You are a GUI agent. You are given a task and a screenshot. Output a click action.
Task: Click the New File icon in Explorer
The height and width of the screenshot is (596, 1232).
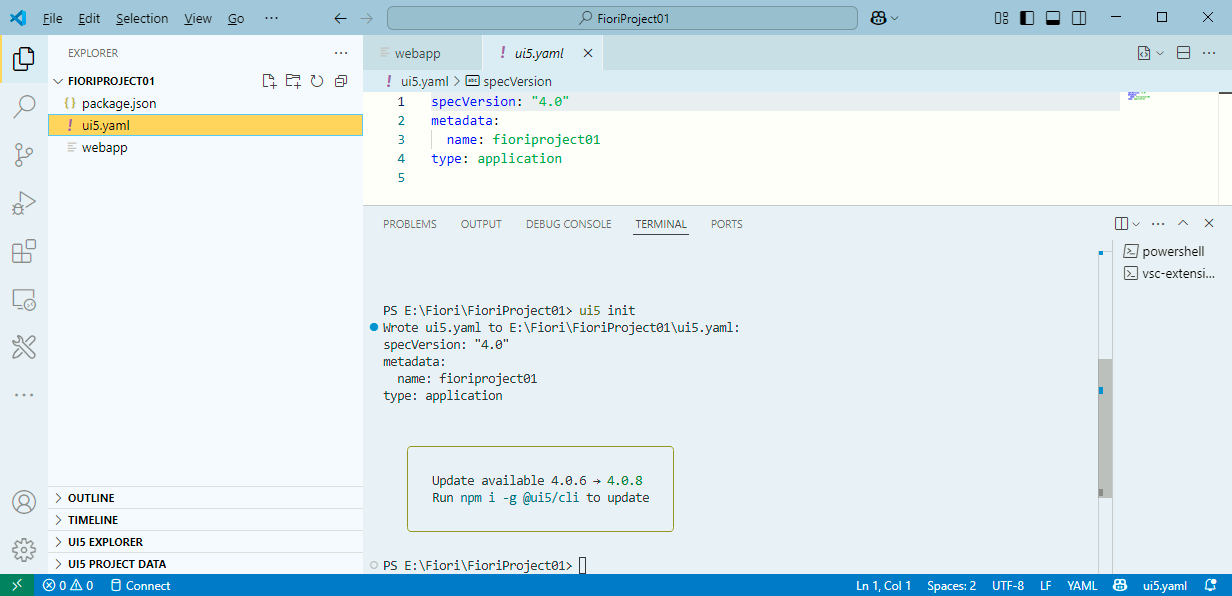click(269, 81)
